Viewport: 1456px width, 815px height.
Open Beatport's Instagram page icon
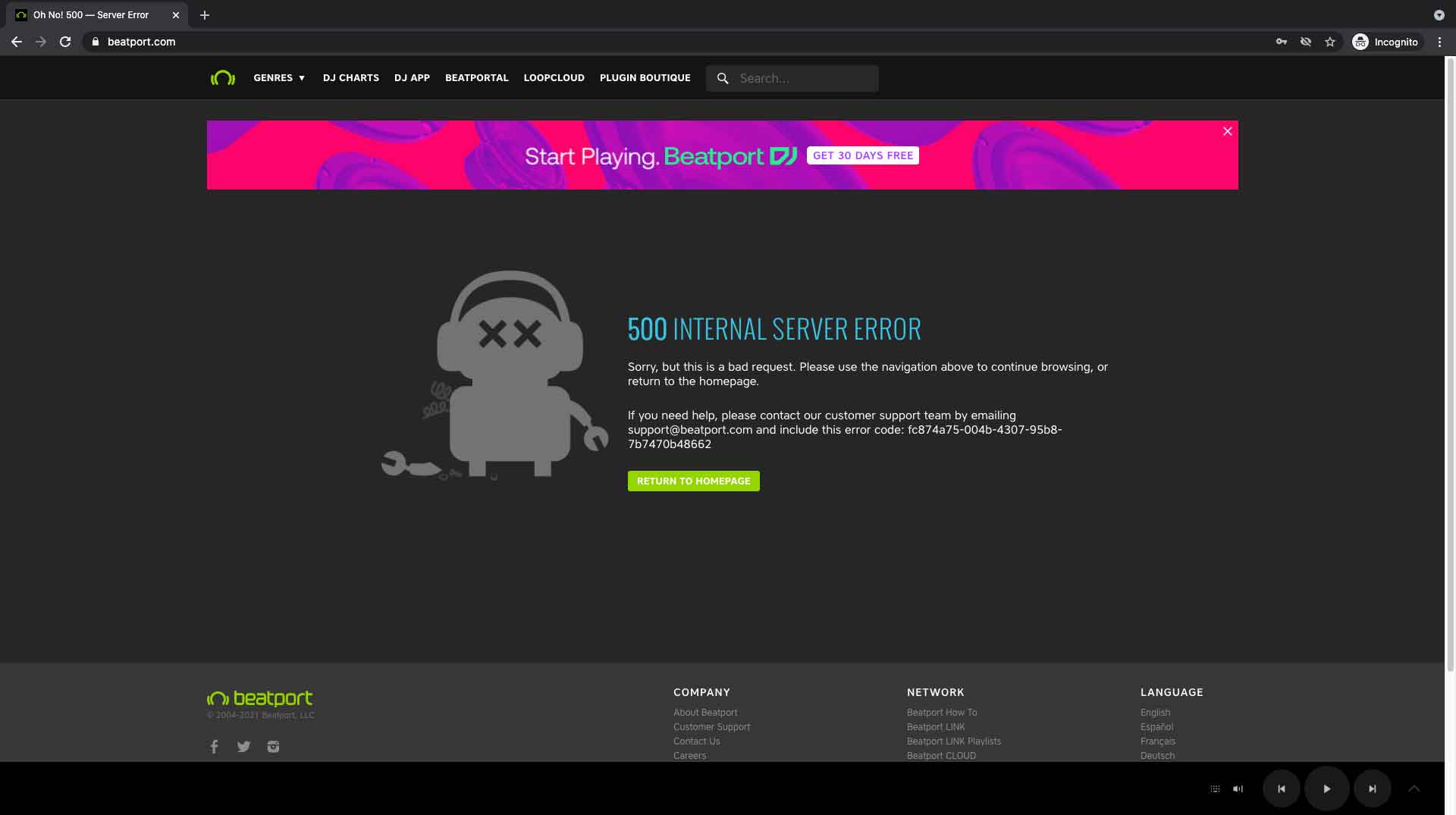point(273,747)
